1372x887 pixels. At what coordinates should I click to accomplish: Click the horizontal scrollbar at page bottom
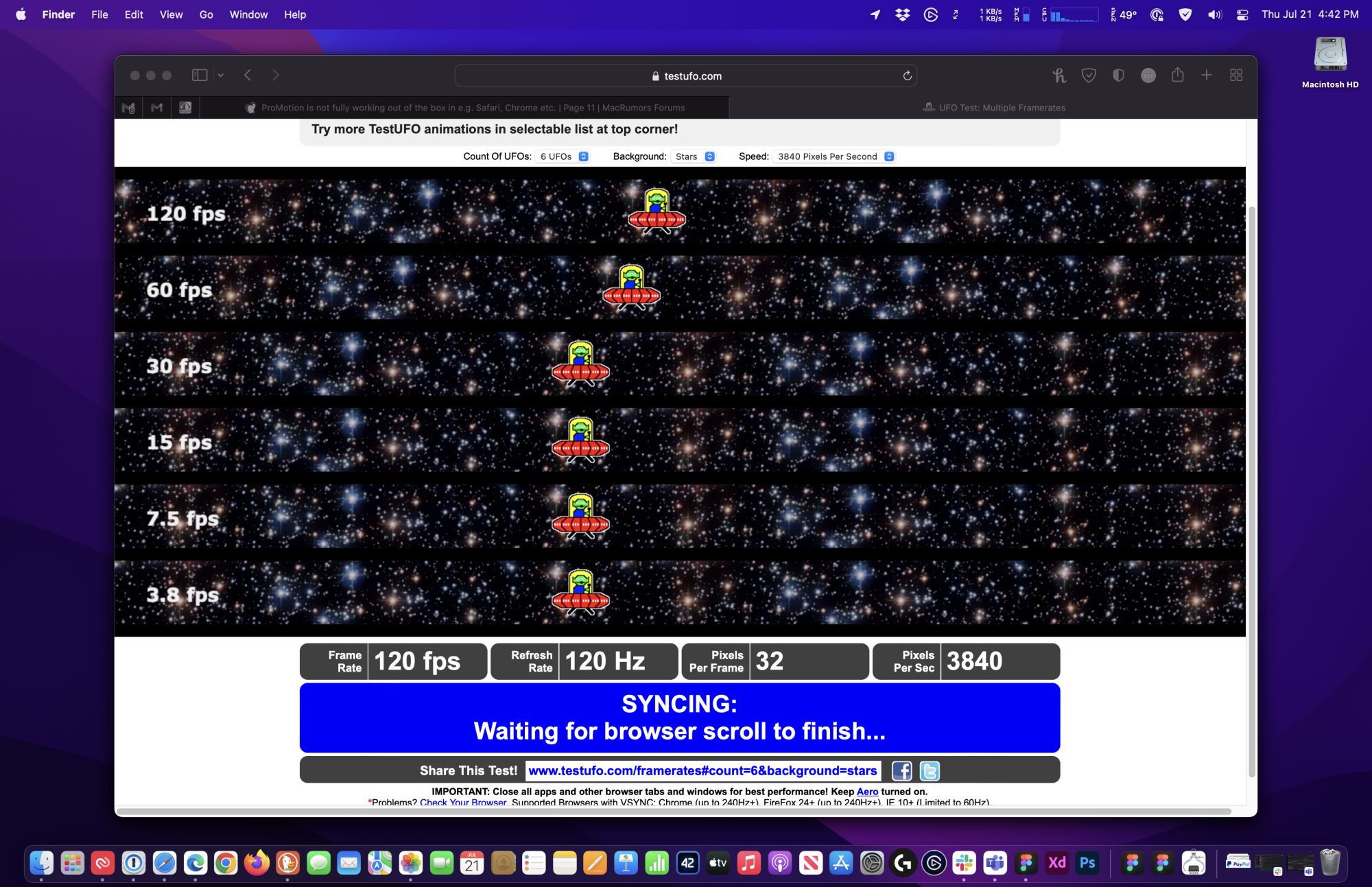672,812
